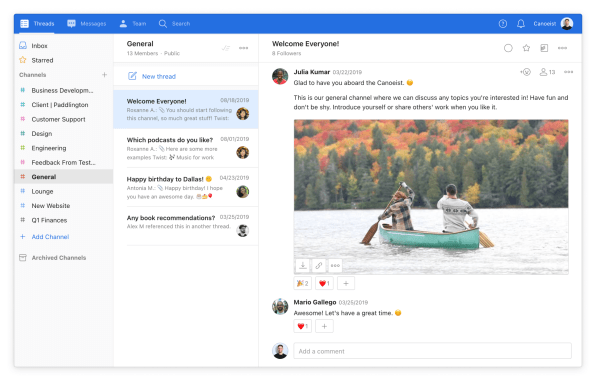Screen dimensions: 596x381
Task: Open General channel more options menu
Action: (x=243, y=48)
